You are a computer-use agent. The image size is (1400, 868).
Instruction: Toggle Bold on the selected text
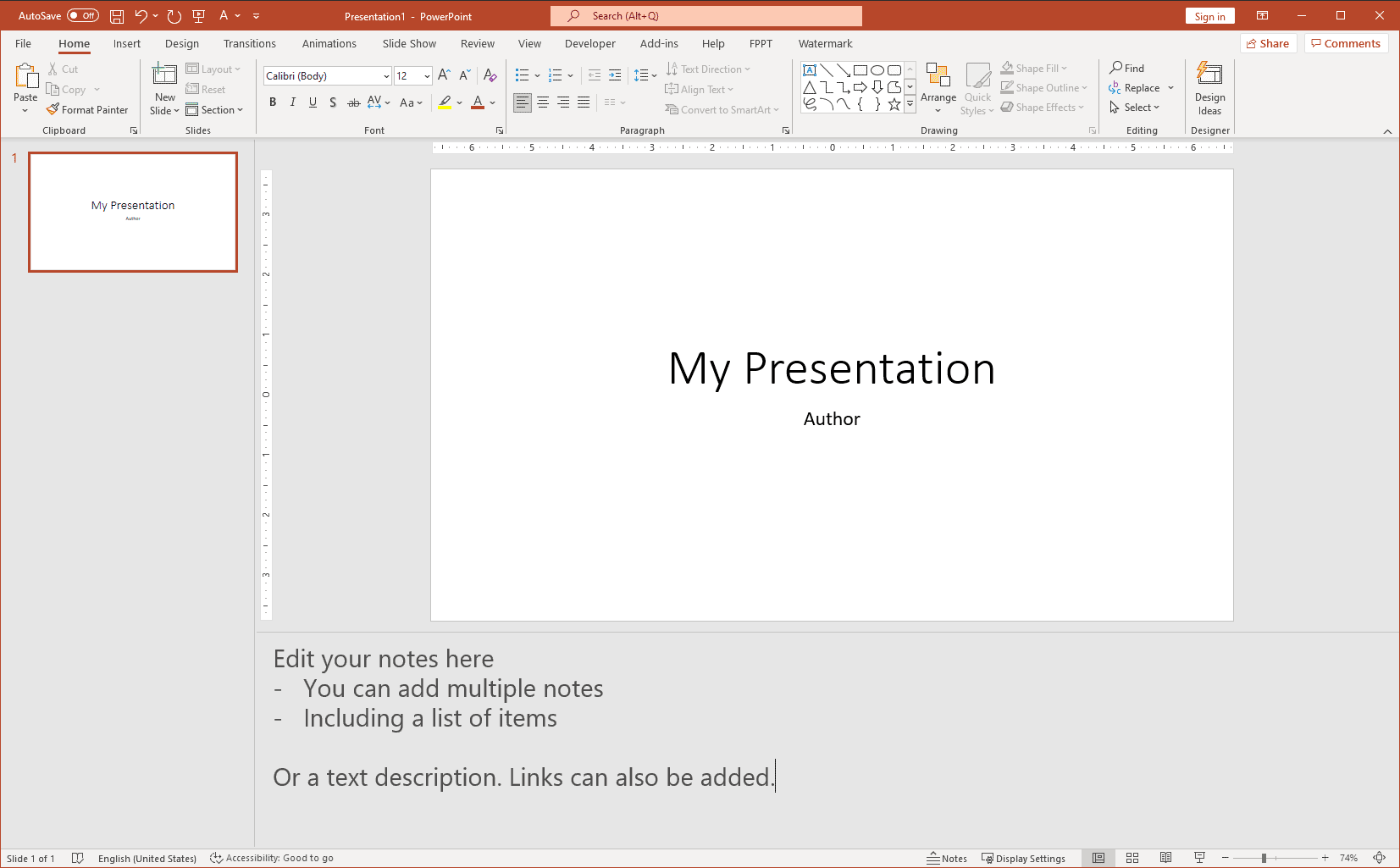[272, 102]
